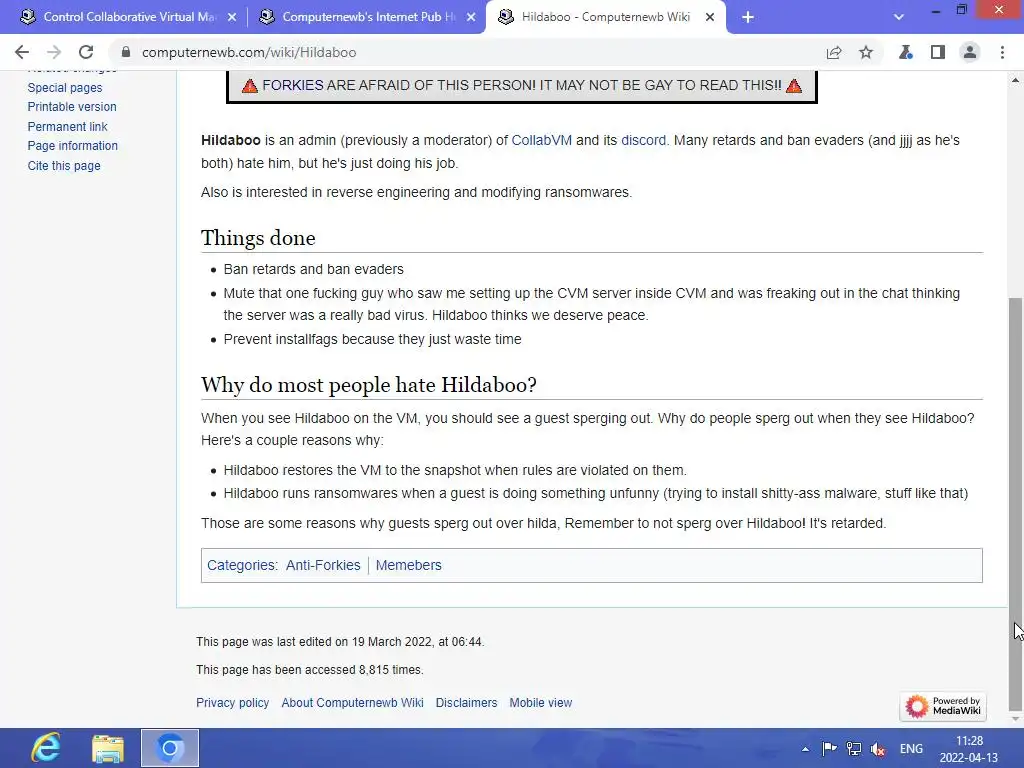Bookmark this page with the star

click(866, 52)
